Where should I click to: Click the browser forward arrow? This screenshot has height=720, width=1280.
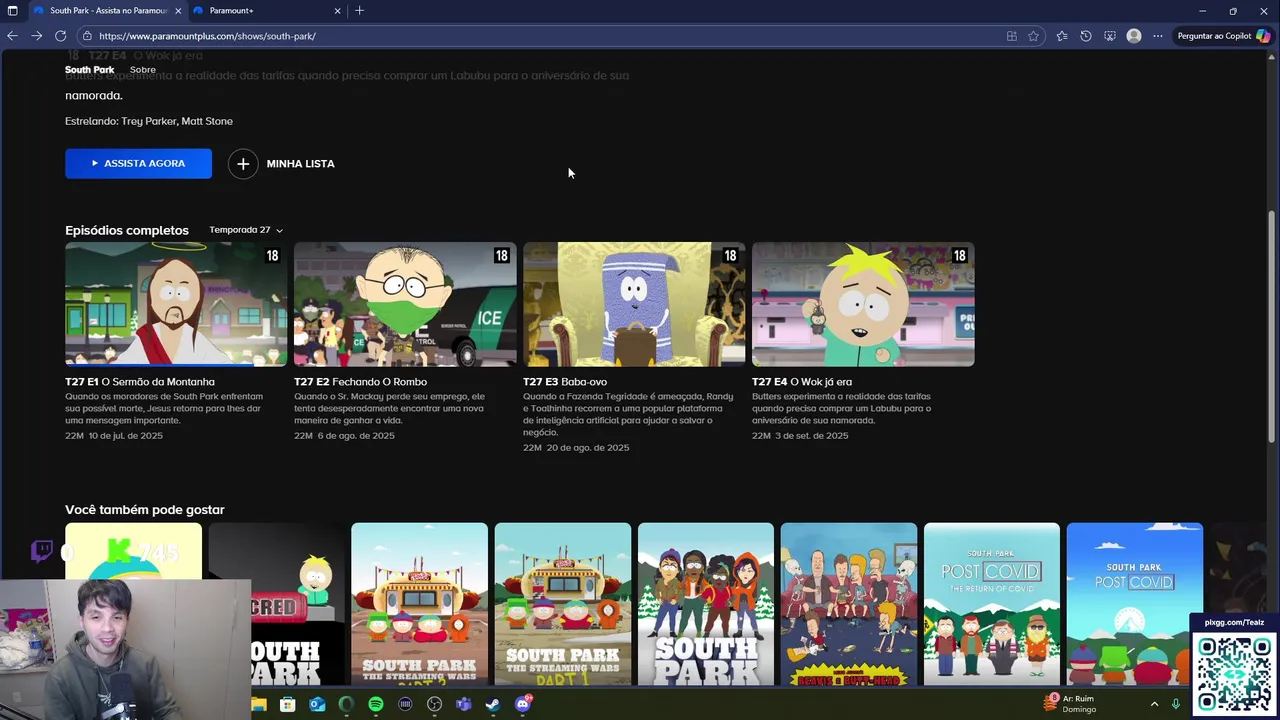click(x=36, y=36)
